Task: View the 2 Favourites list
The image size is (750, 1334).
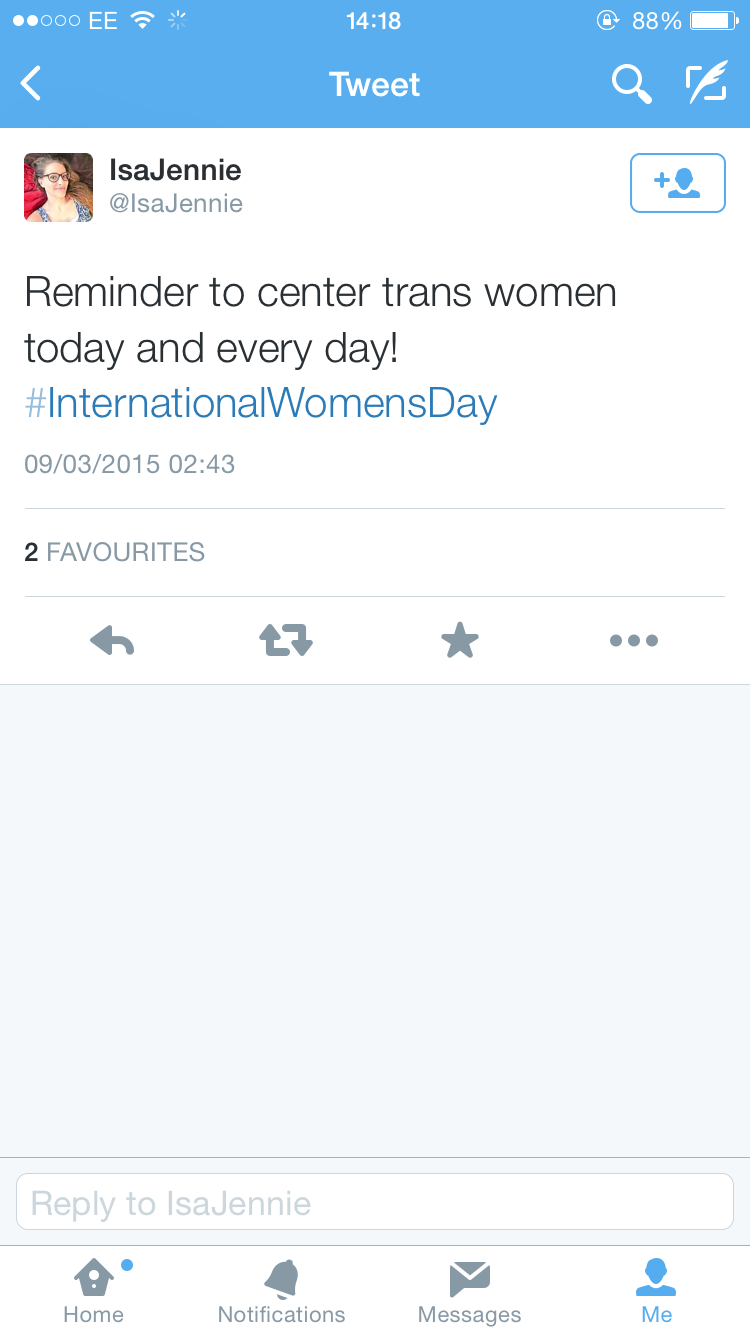Action: pyautogui.click(x=114, y=552)
